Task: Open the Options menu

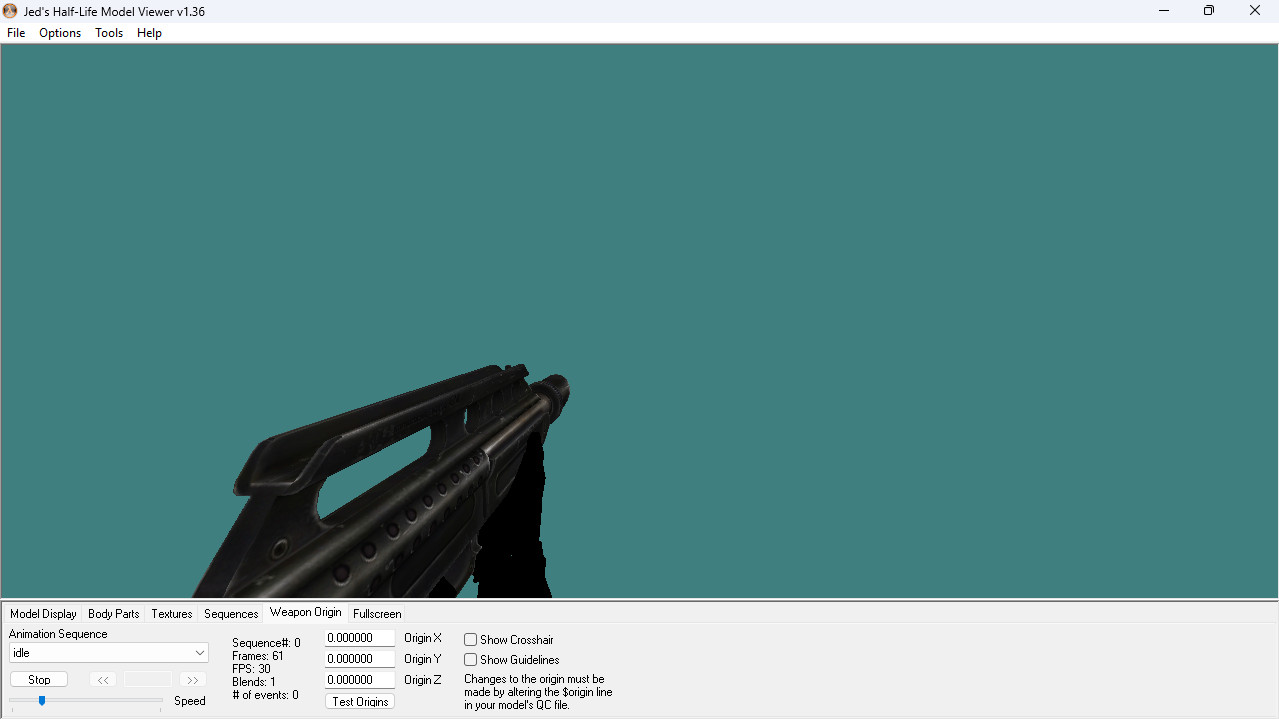Action: pos(60,33)
